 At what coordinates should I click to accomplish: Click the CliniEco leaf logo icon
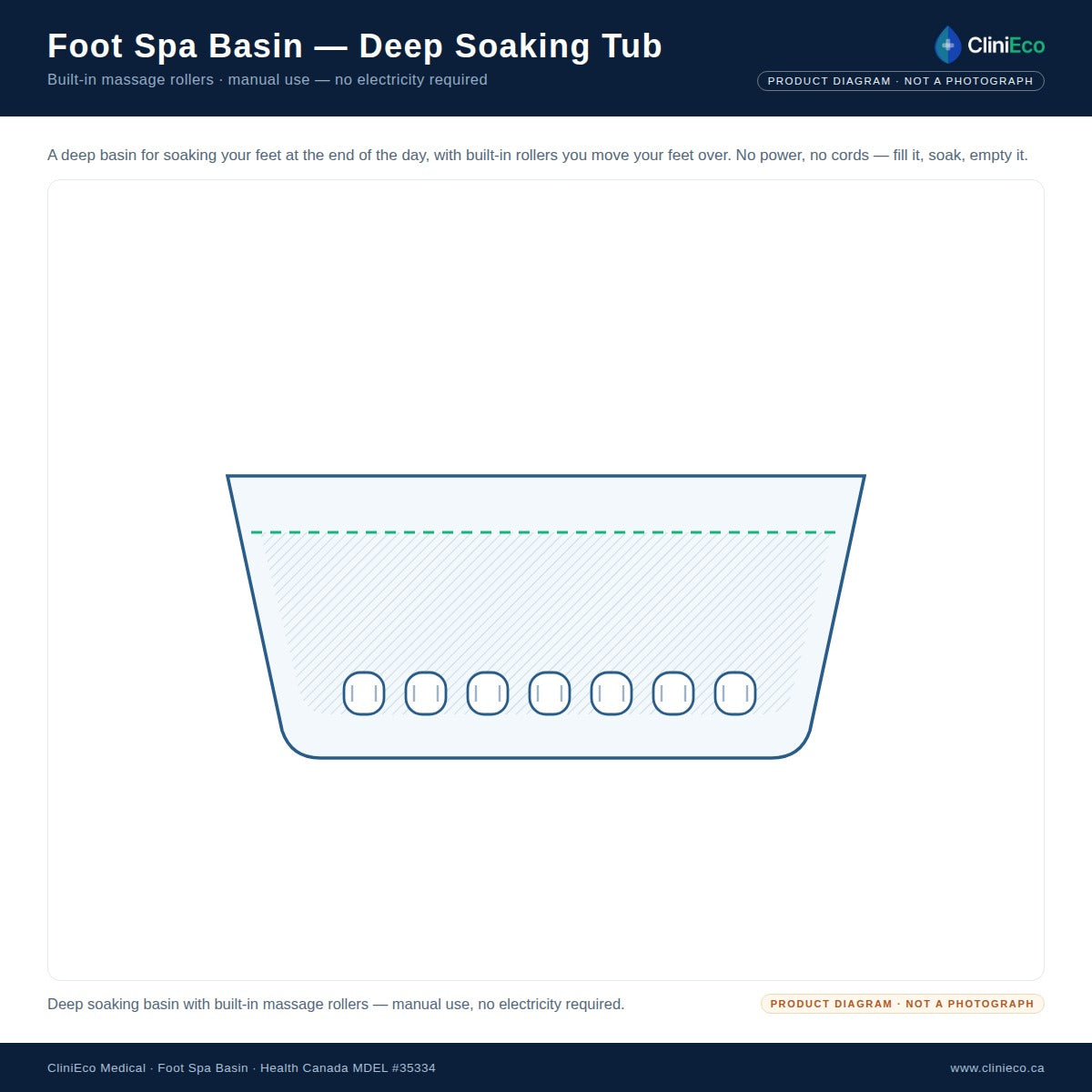pyautogui.click(x=947, y=45)
